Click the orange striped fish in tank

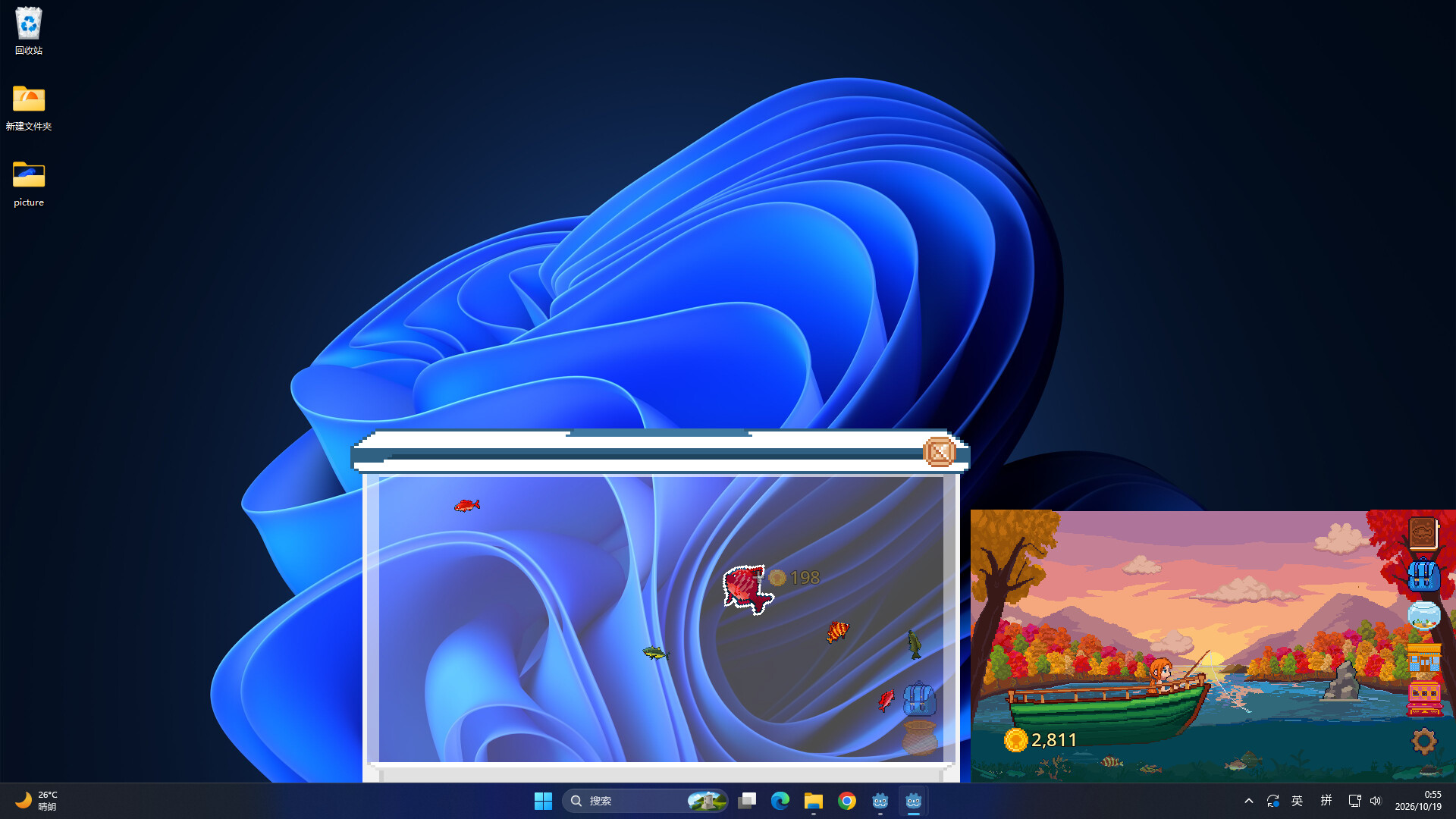coord(837,631)
